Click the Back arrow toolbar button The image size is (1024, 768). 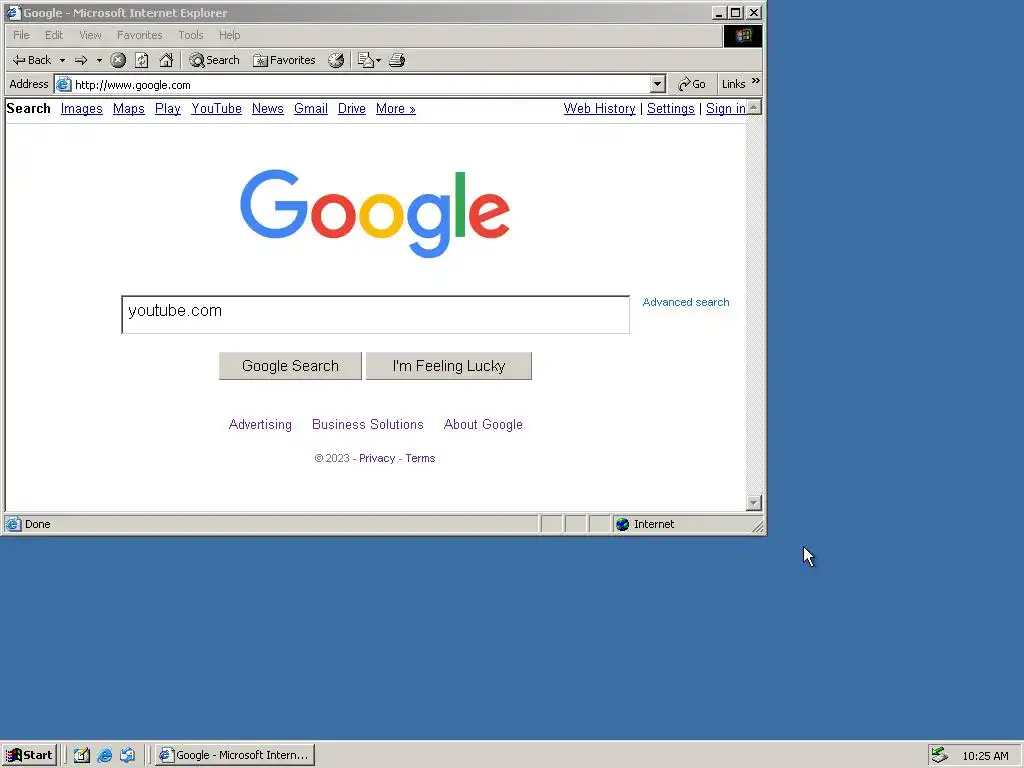pos(31,60)
